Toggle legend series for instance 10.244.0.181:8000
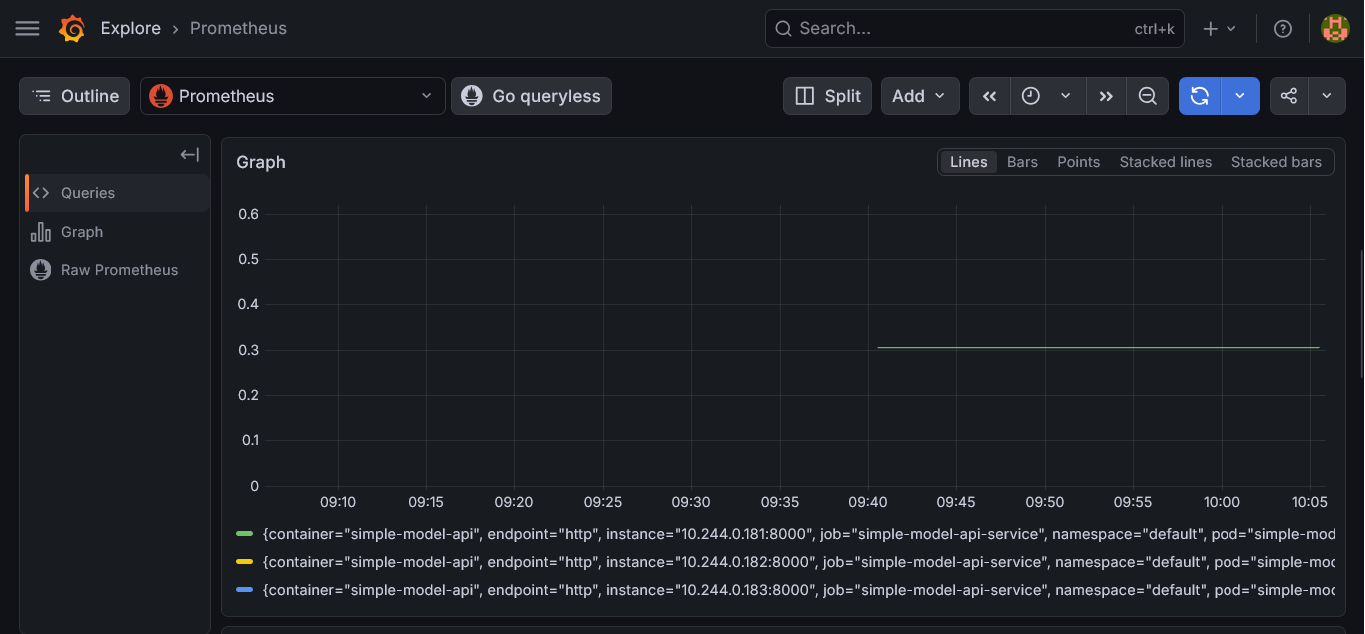Image resolution: width=1365 pixels, height=634 pixels. coord(798,535)
